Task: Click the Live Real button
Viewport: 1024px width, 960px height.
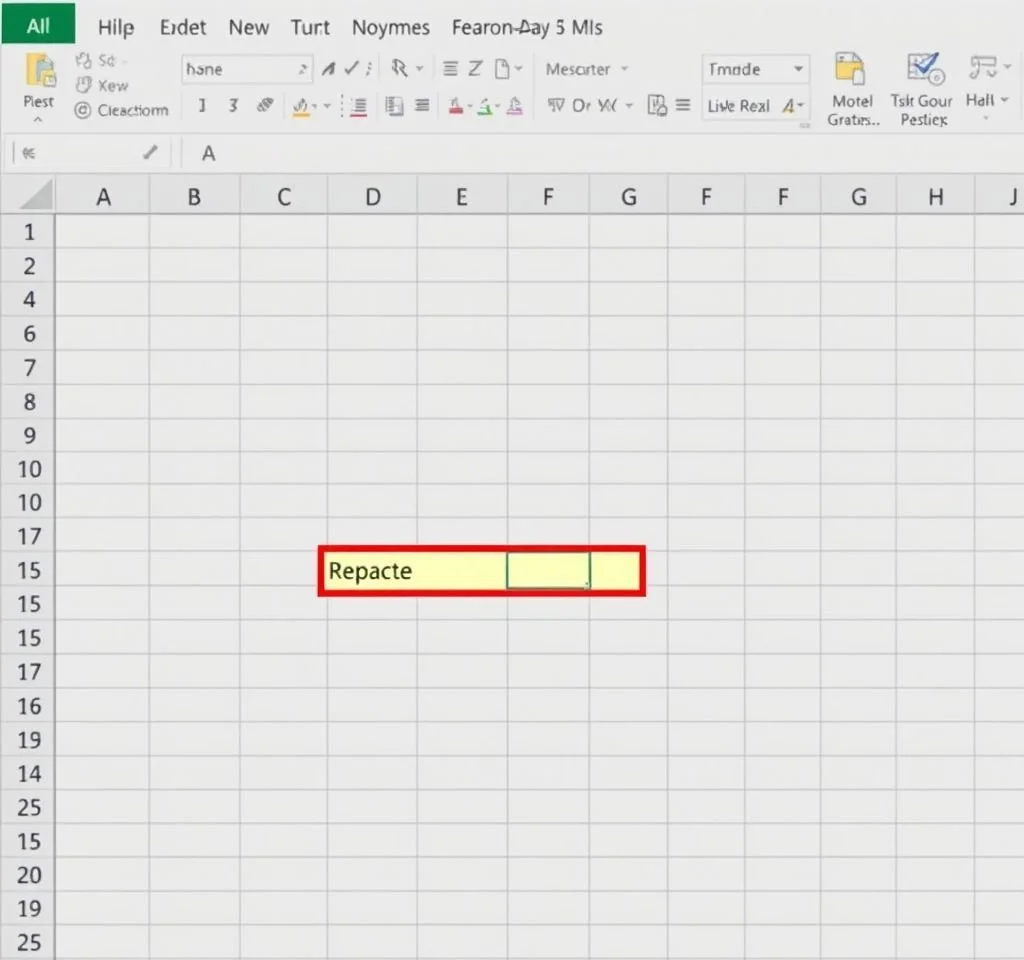Action: point(738,106)
